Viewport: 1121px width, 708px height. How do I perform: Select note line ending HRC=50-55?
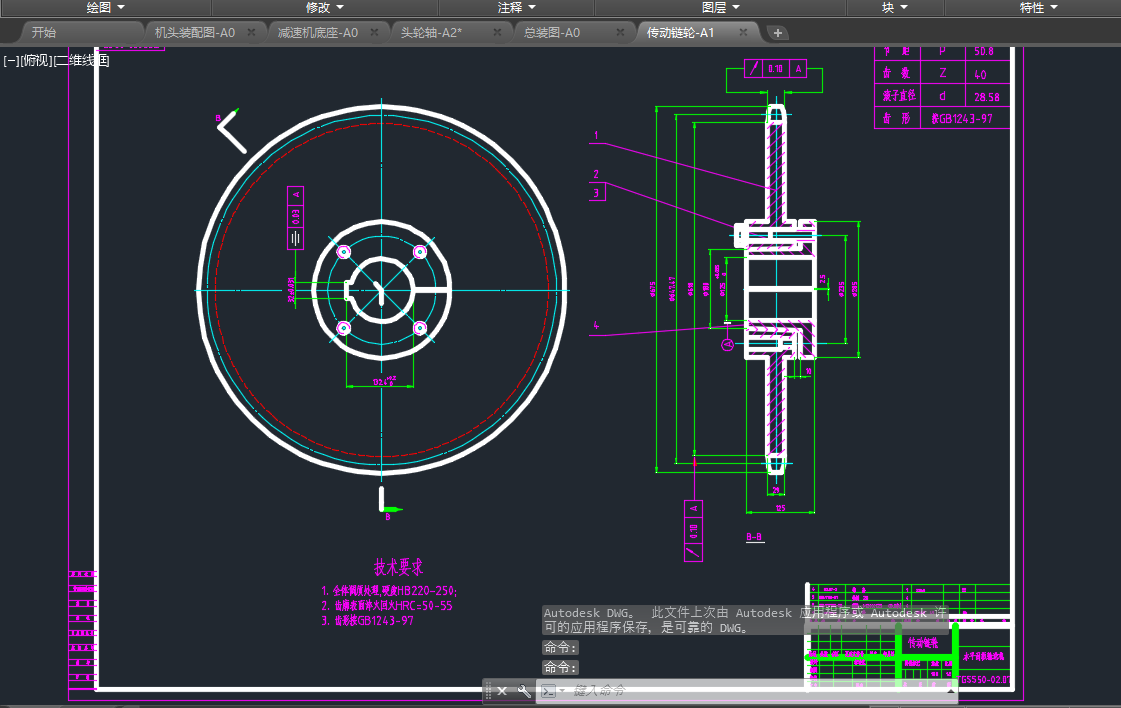387,606
